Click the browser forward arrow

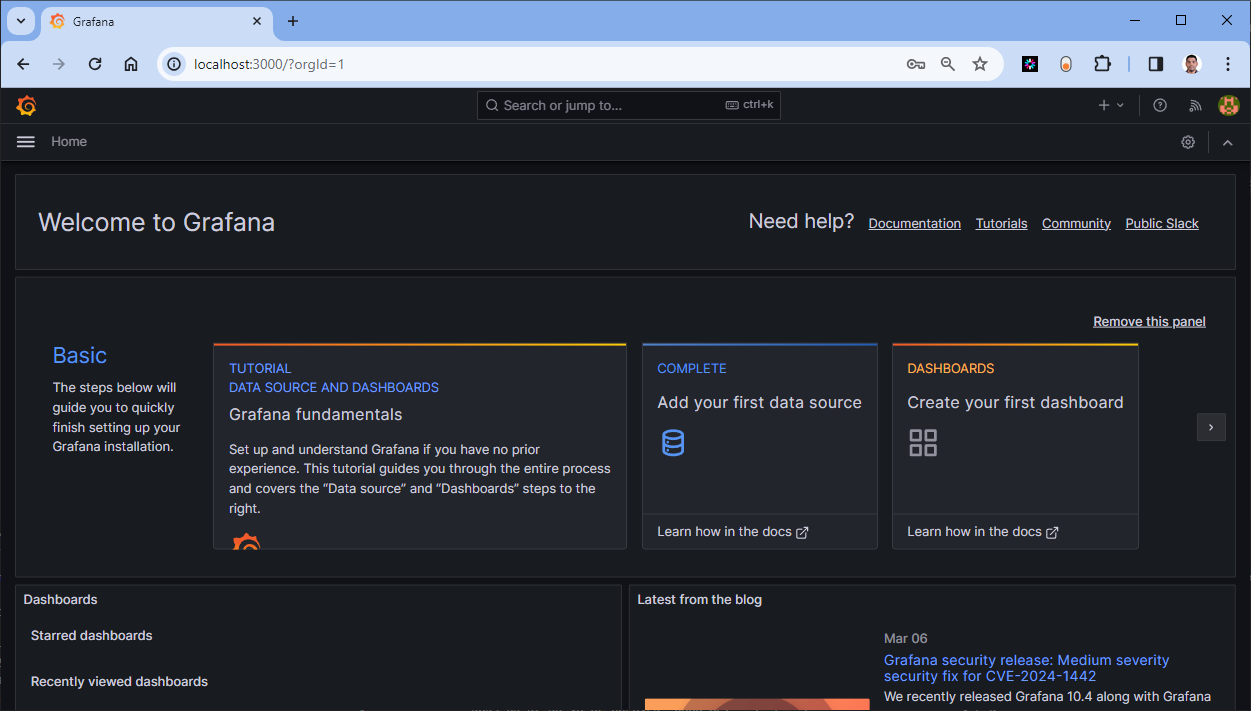pyautogui.click(x=59, y=64)
